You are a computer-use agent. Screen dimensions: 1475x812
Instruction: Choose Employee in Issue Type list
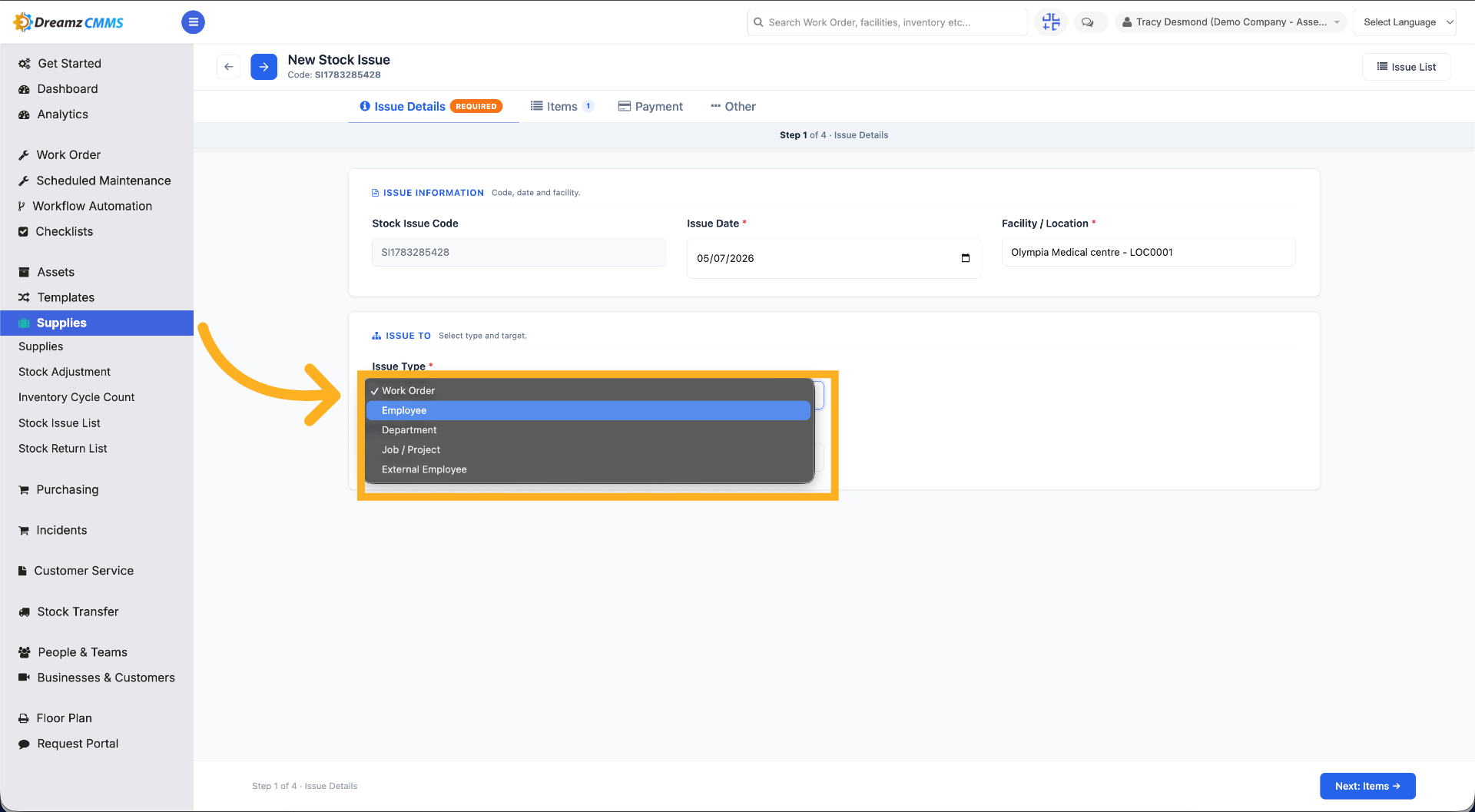pos(588,410)
